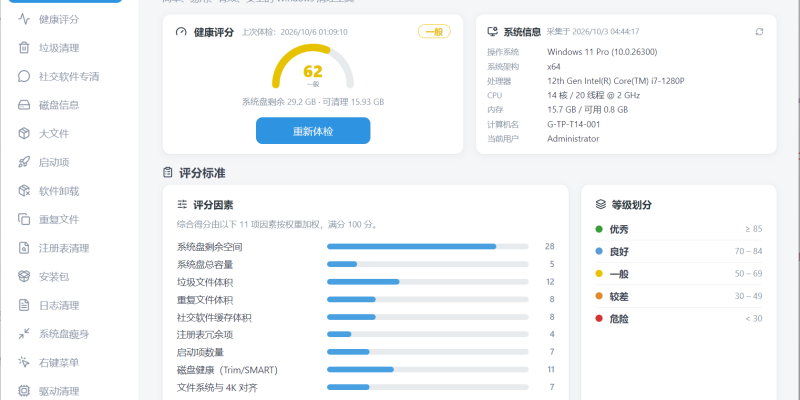Click the computer name G-TP-T14-001
The width and height of the screenshot is (800, 400).
[573, 124]
